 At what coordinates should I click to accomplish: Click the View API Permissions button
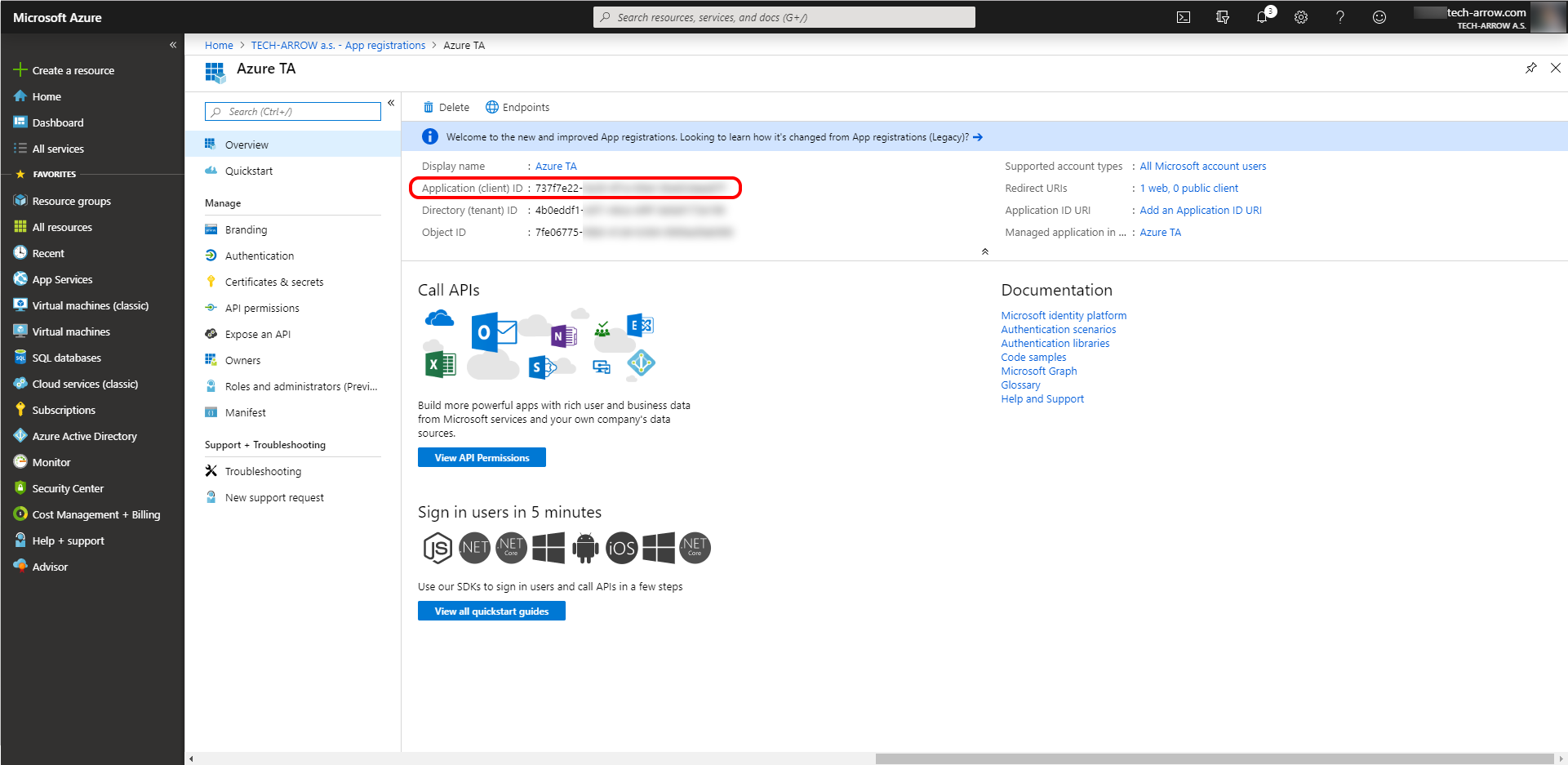tap(482, 457)
